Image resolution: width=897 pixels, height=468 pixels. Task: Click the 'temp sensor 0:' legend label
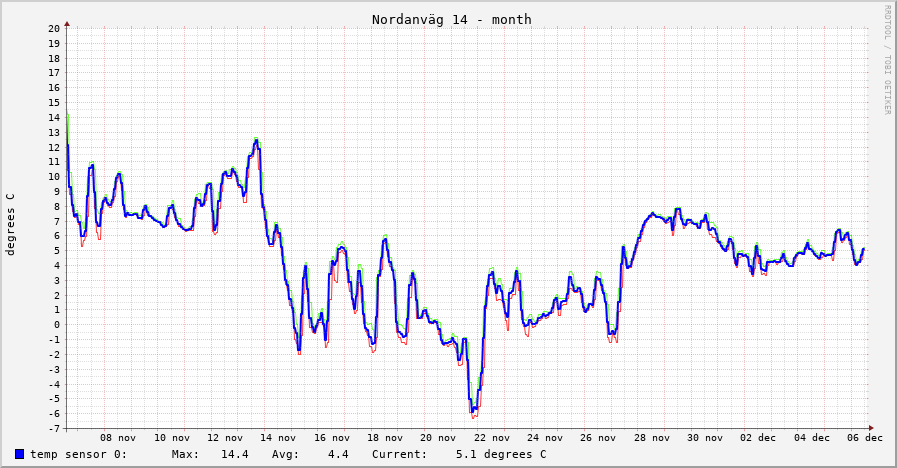click(x=78, y=454)
